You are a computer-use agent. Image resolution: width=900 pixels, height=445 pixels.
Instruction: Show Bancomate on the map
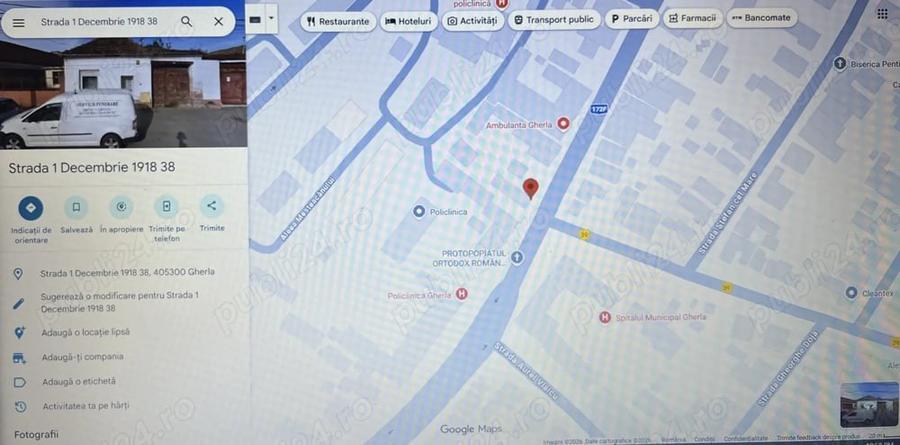point(762,18)
